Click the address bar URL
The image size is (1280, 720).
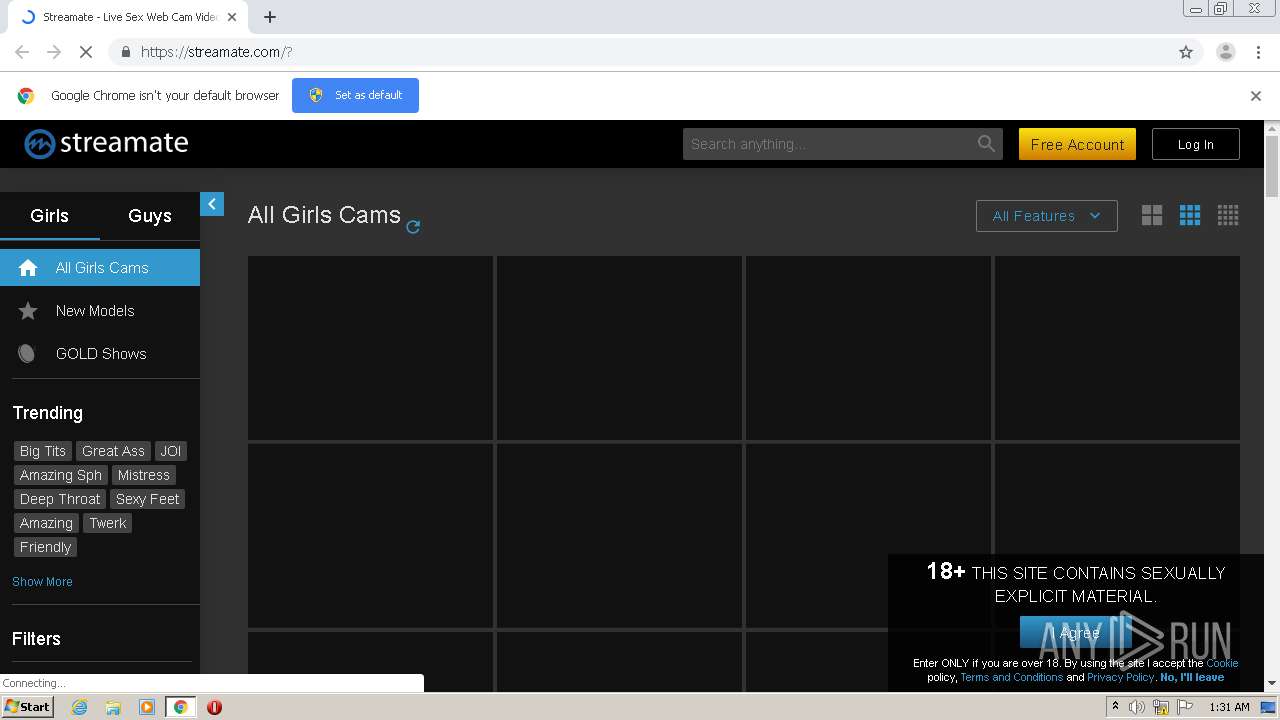coord(216,52)
